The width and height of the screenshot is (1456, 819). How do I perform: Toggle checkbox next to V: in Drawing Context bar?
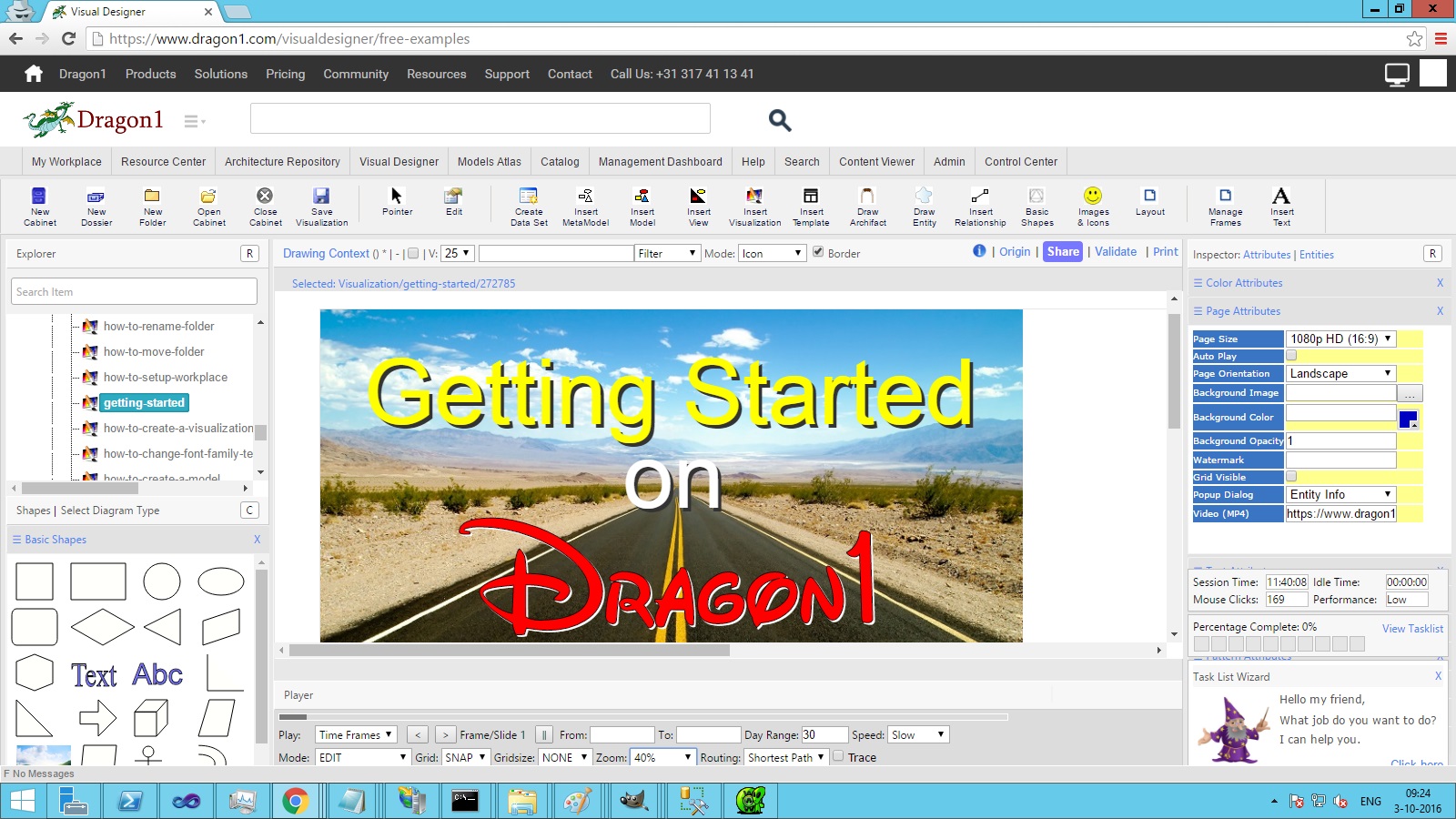tap(413, 254)
